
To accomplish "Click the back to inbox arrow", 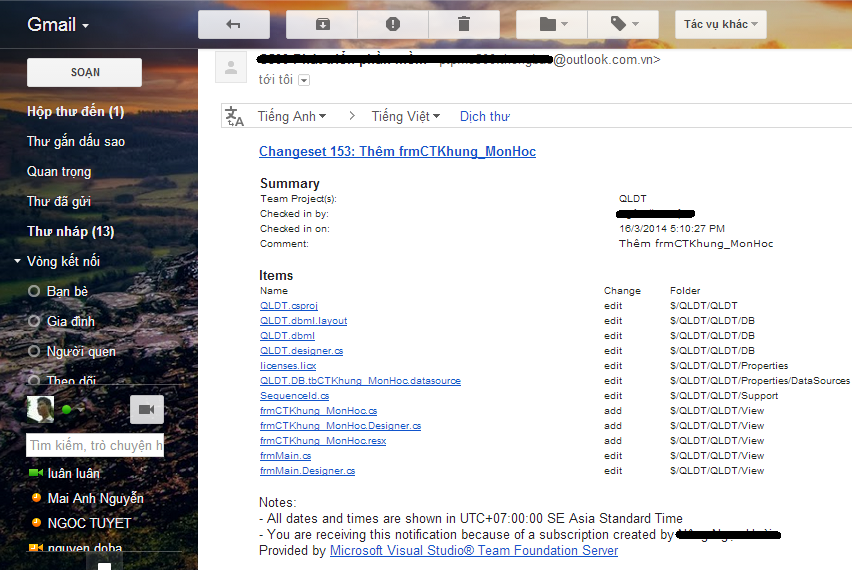I will click(x=234, y=24).
